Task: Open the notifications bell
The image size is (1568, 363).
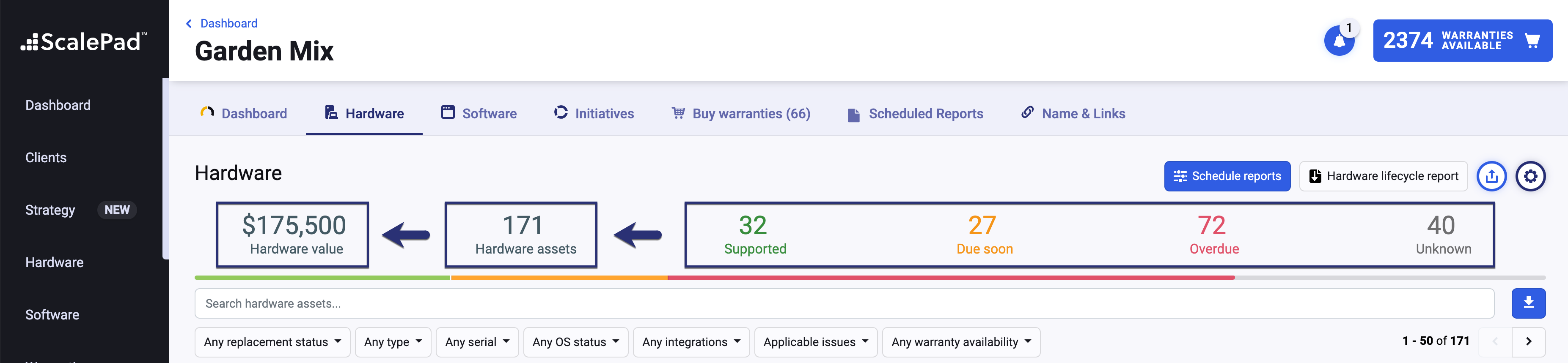Action: [1339, 41]
